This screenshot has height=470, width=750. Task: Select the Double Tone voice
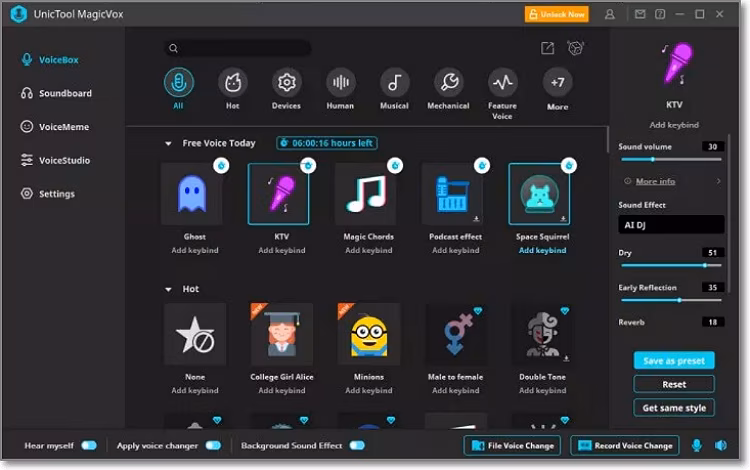[542, 334]
